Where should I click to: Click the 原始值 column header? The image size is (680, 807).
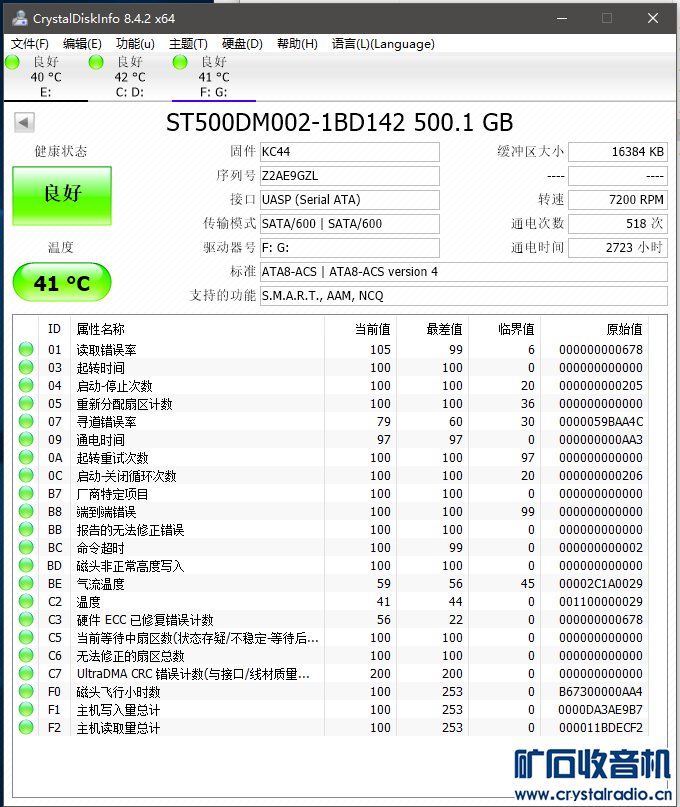click(624, 329)
